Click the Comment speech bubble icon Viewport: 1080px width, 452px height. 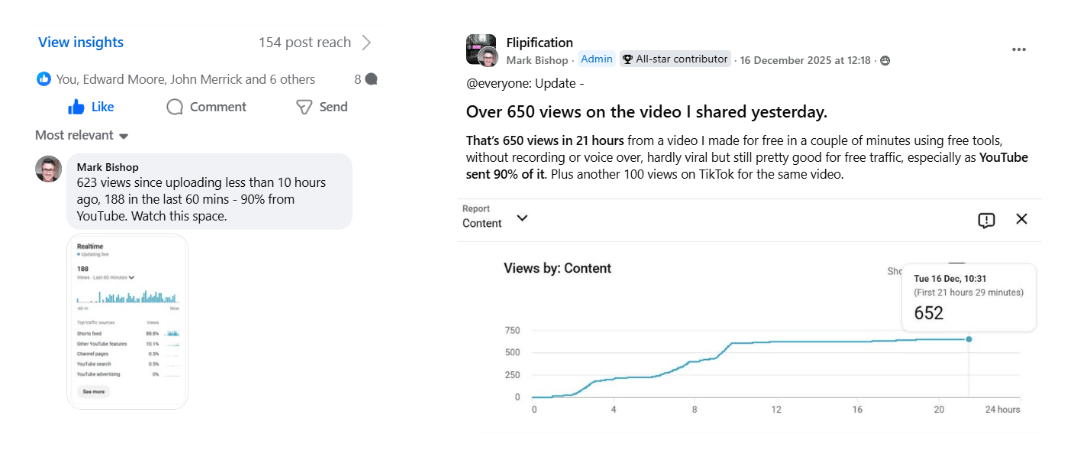175,107
